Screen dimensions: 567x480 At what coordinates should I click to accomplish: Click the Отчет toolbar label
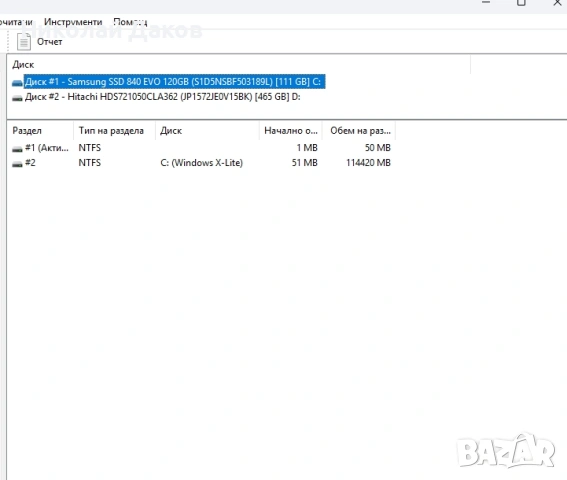tap(50, 42)
